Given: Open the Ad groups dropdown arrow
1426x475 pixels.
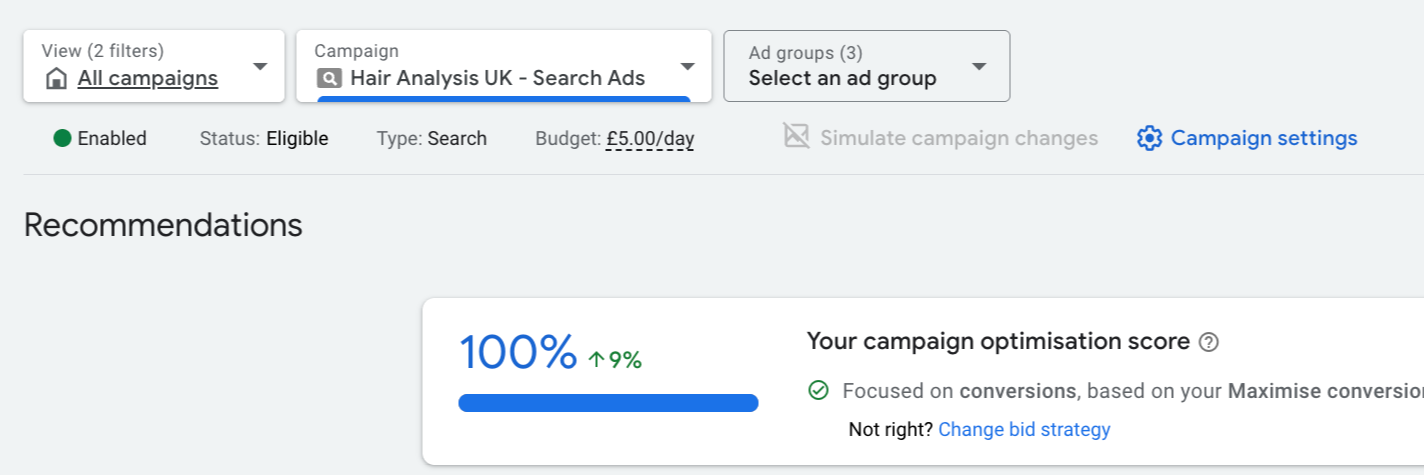Looking at the screenshot, I should coord(979,67).
